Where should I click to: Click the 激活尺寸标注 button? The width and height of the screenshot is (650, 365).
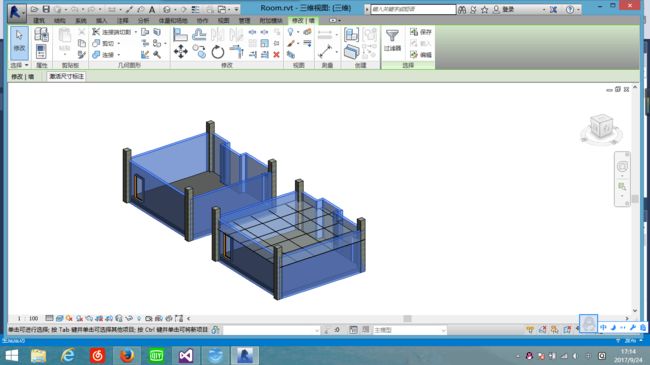pos(66,76)
